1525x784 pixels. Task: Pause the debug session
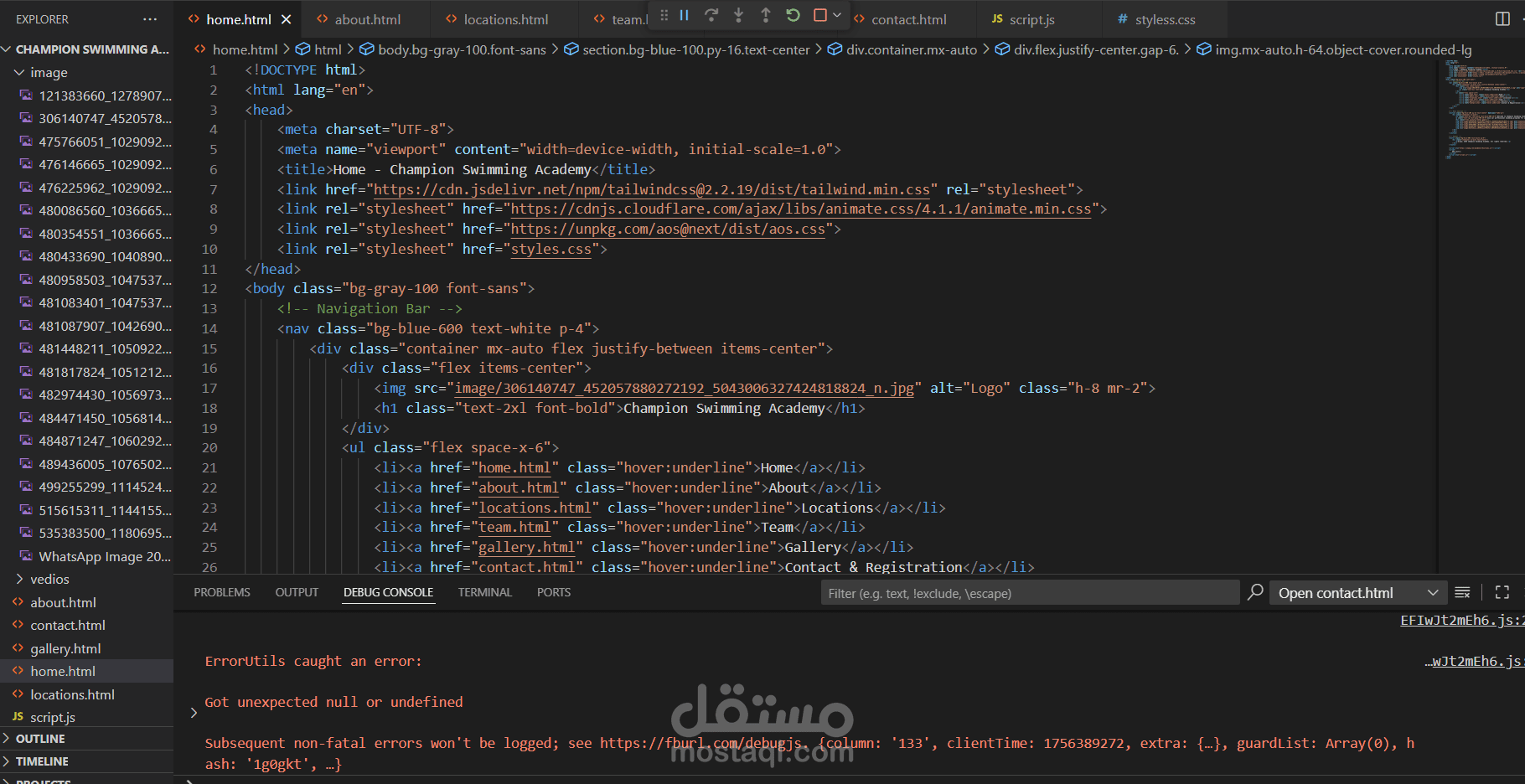(x=684, y=15)
